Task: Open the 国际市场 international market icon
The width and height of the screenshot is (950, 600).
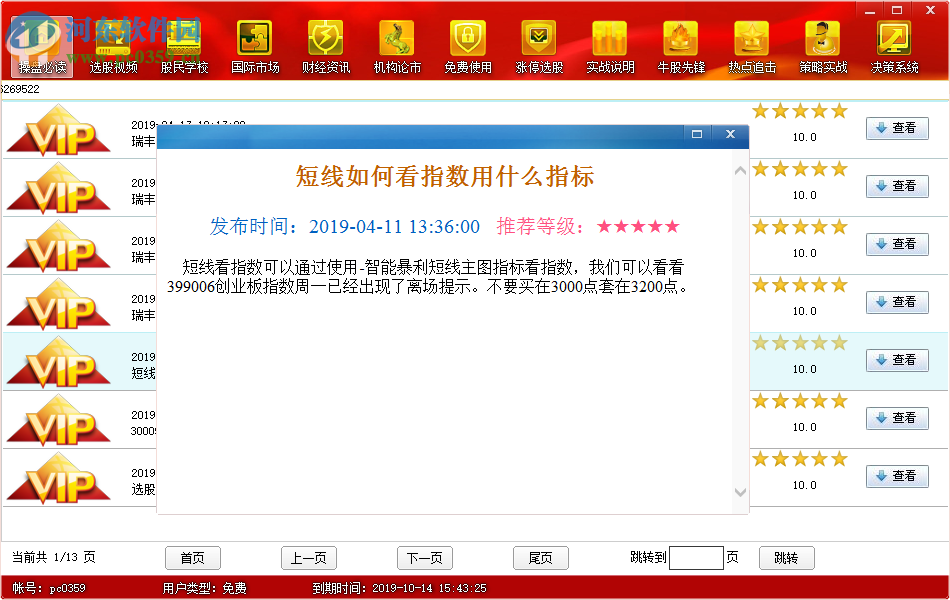Action: click(x=255, y=42)
